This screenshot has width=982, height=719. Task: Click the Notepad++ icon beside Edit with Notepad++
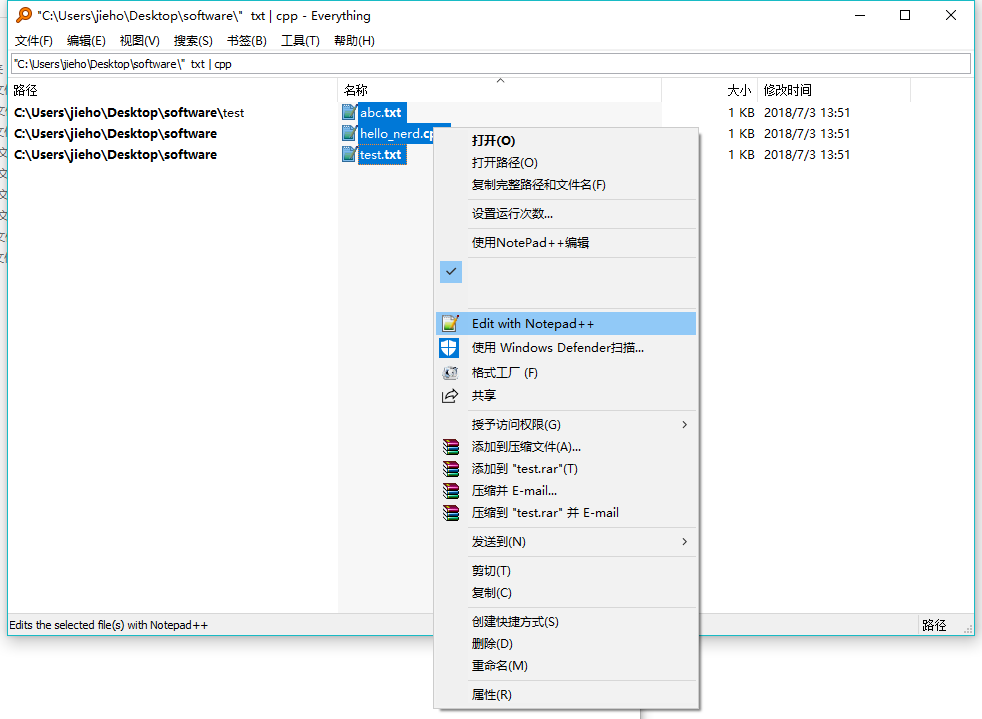450,322
